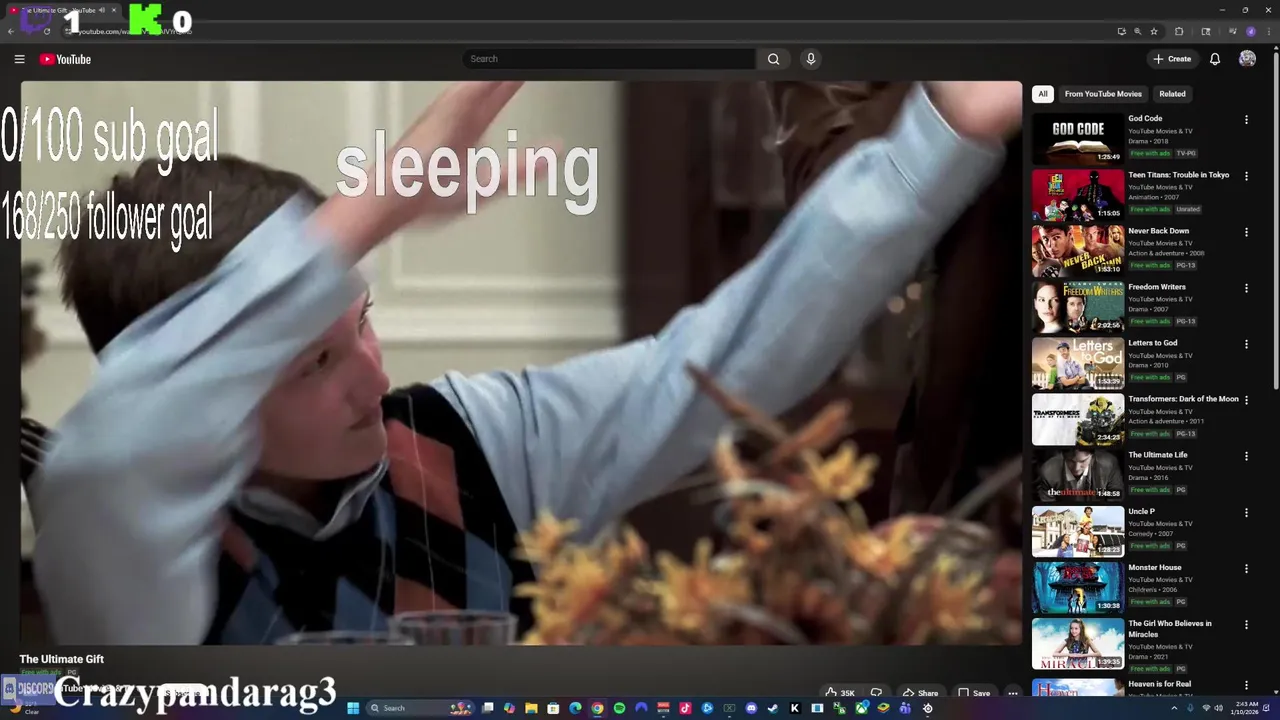Click the zoom magnifier in address bar
This screenshot has height=720, width=1280.
[1137, 31]
